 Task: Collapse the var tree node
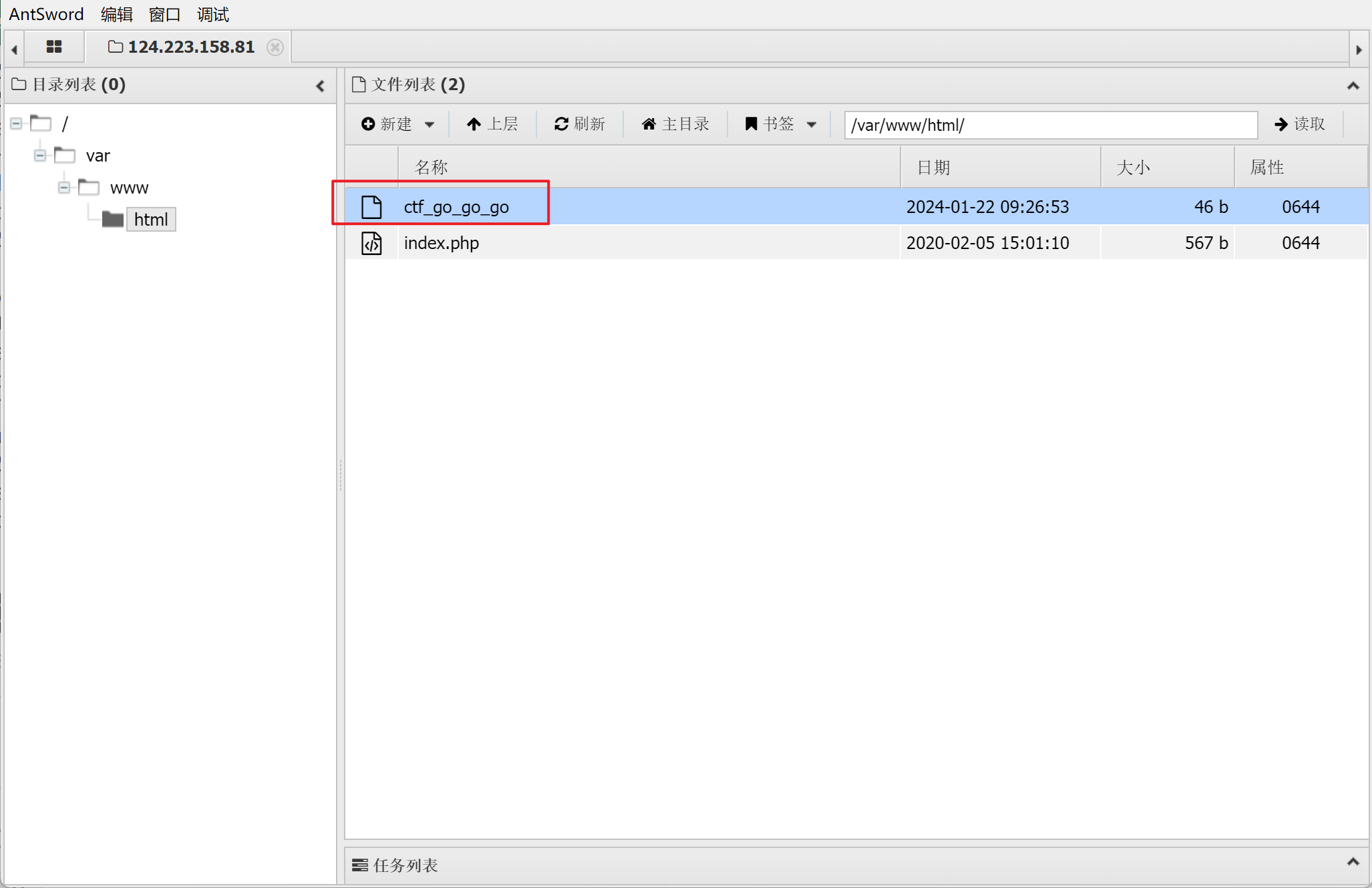tap(40, 156)
